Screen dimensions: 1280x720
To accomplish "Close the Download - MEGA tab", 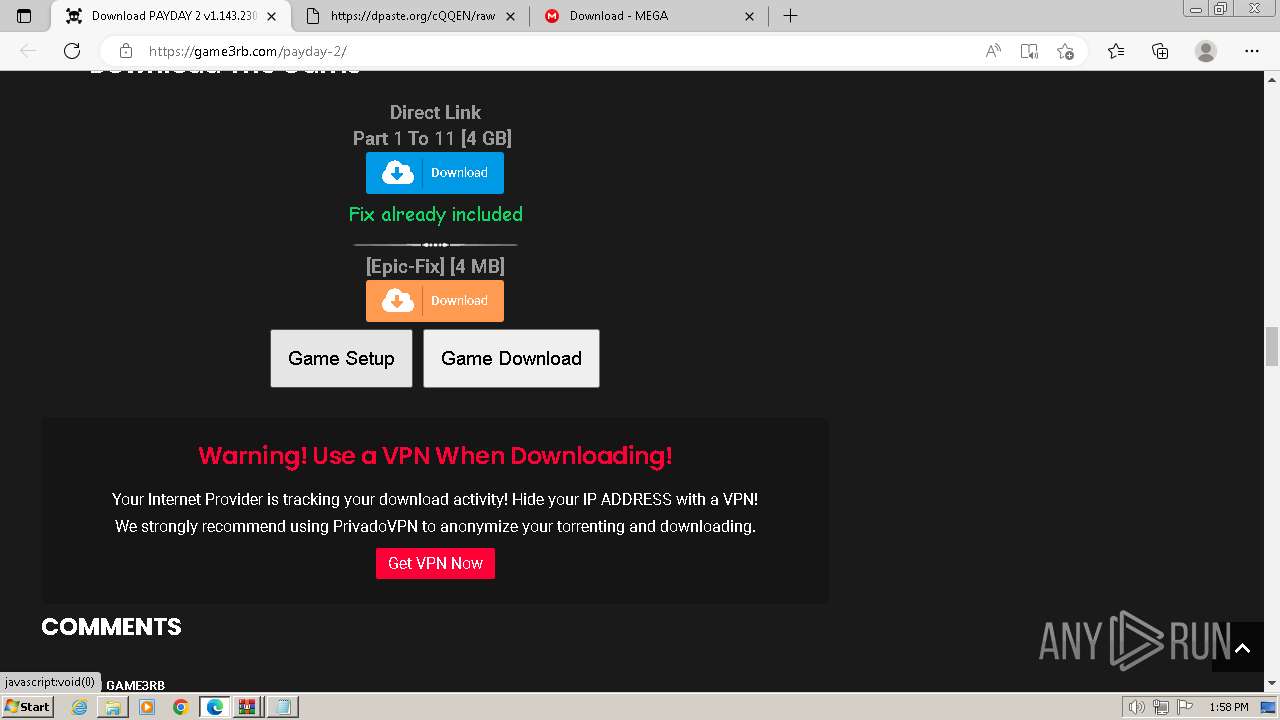I will pyautogui.click(x=751, y=16).
